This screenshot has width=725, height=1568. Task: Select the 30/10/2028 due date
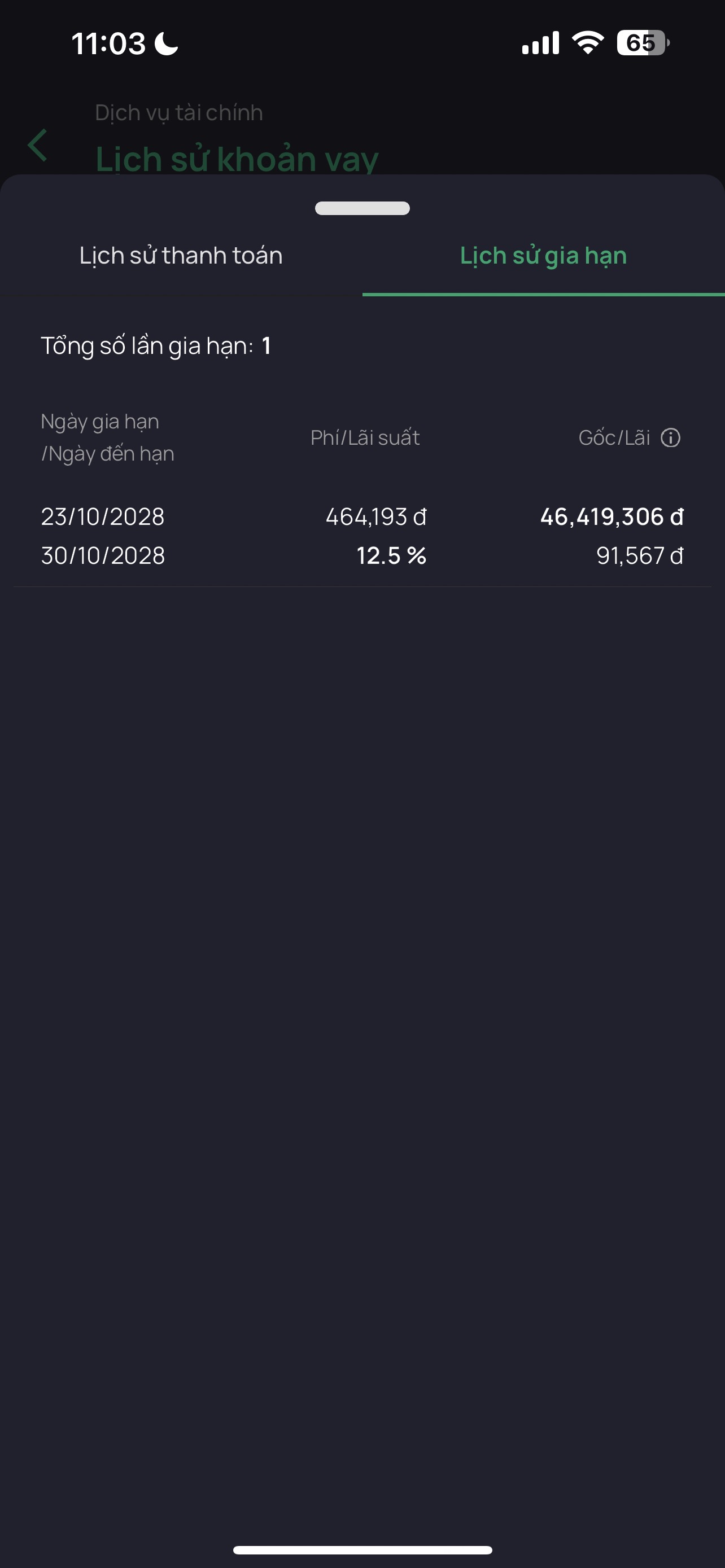point(103,556)
